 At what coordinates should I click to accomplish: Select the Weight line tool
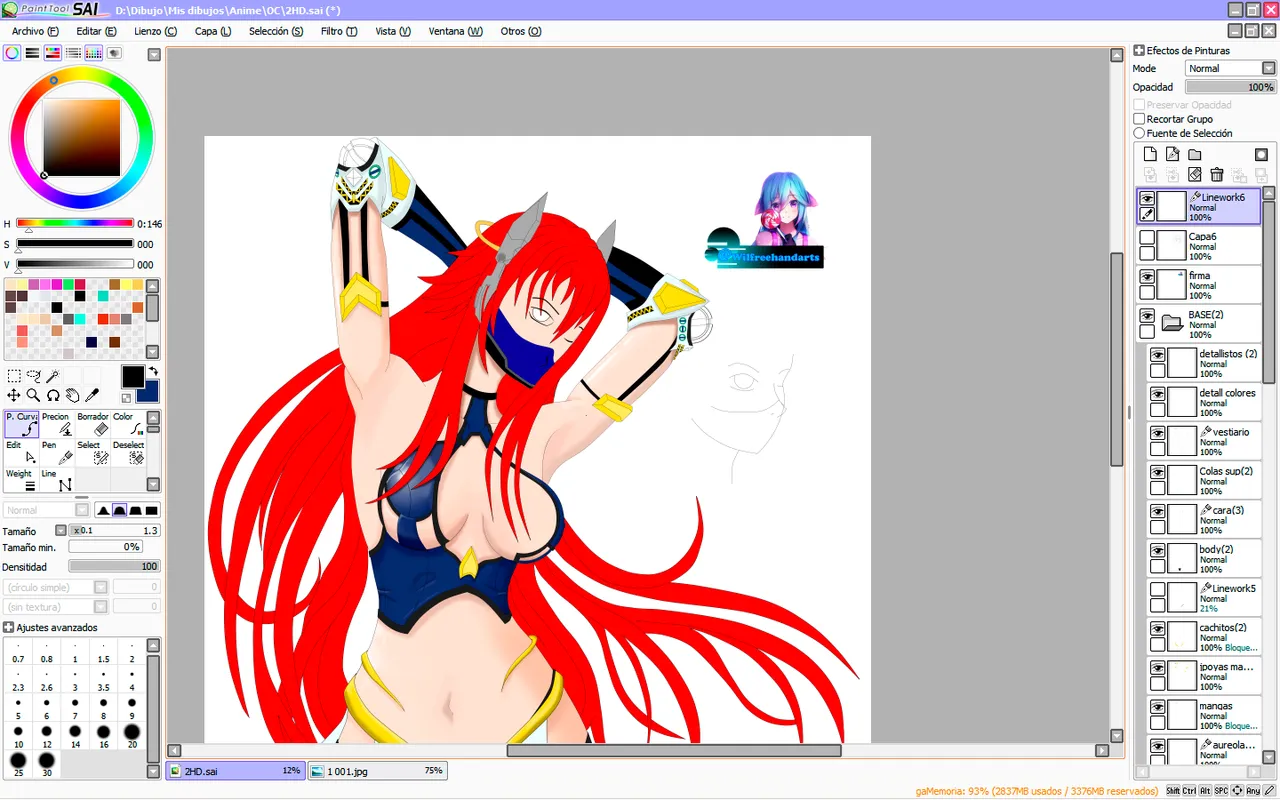22,480
